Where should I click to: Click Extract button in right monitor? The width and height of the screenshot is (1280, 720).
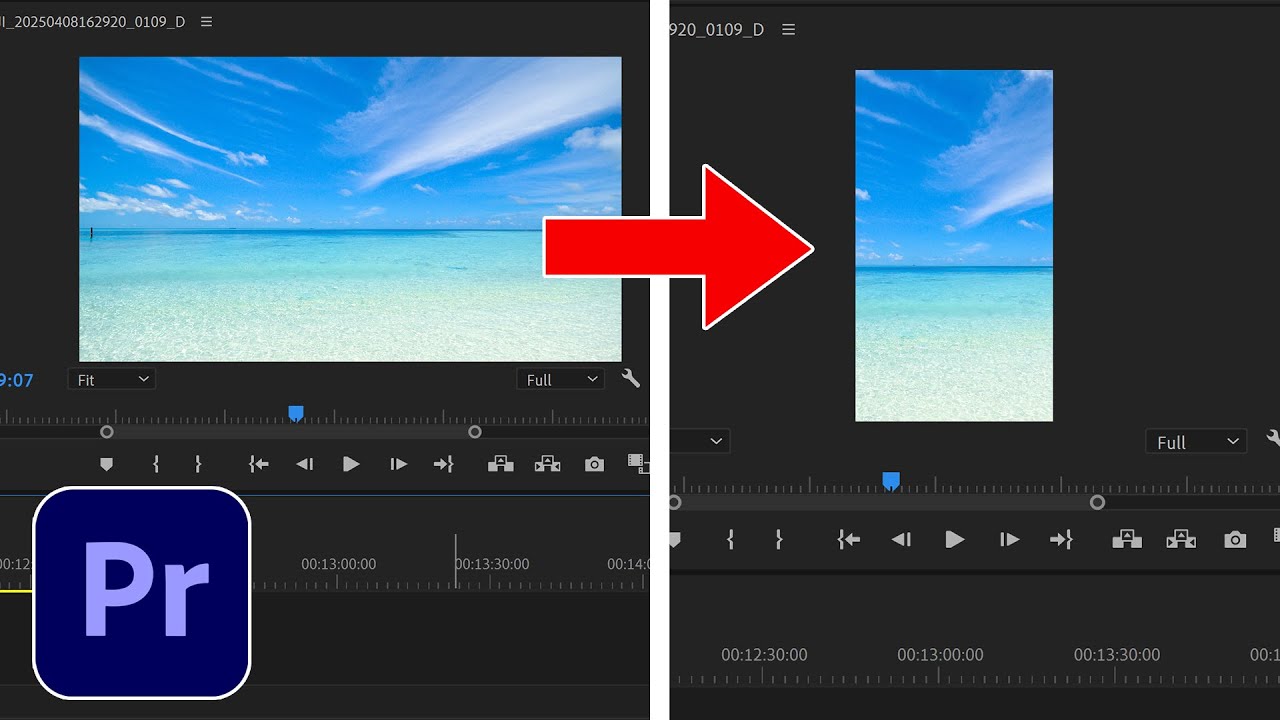(x=1181, y=540)
